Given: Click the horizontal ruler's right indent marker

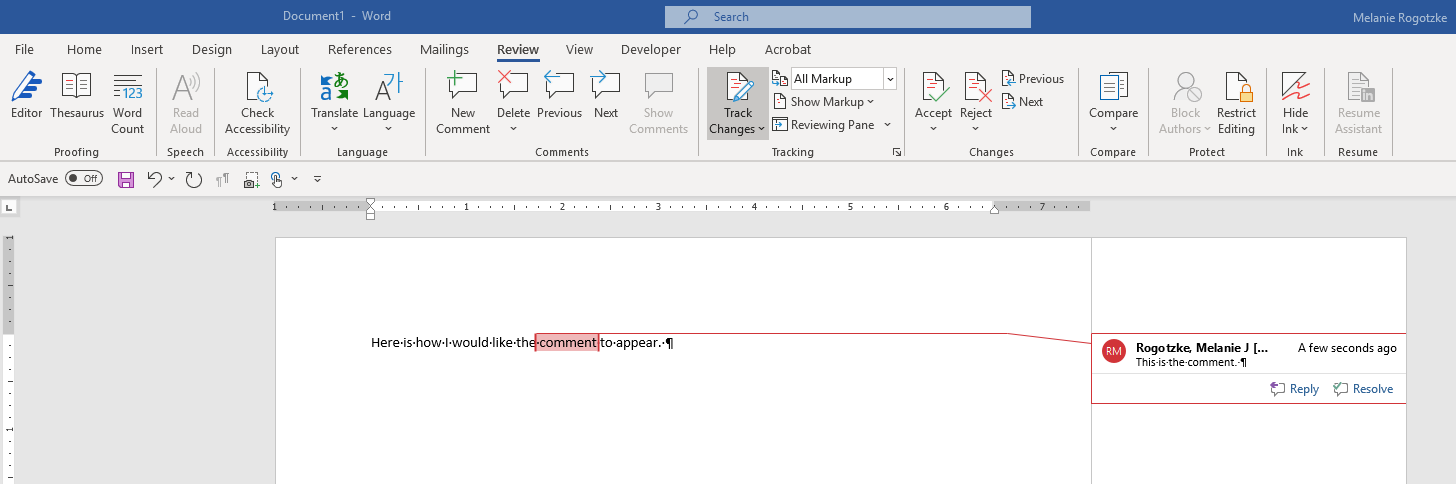Looking at the screenshot, I should tap(994, 209).
